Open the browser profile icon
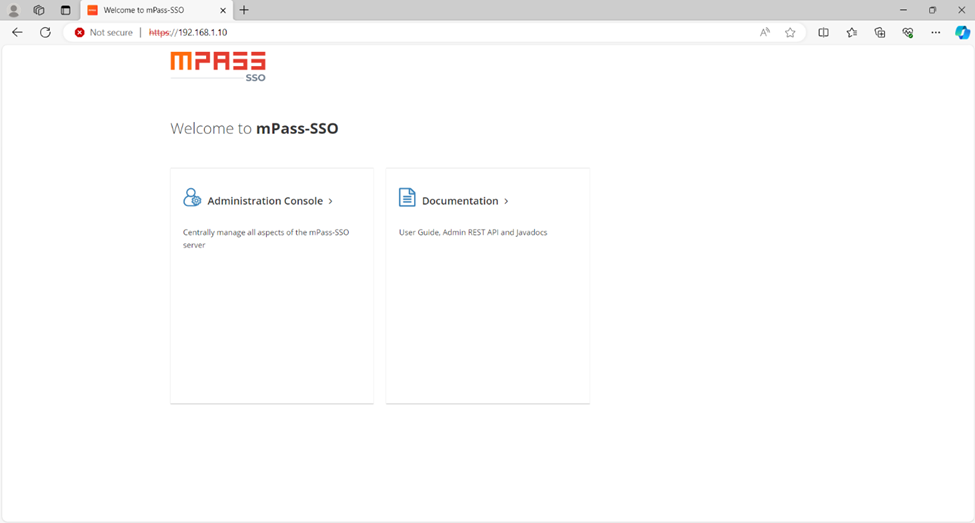Viewport: 975px width, 523px height. 13,11
